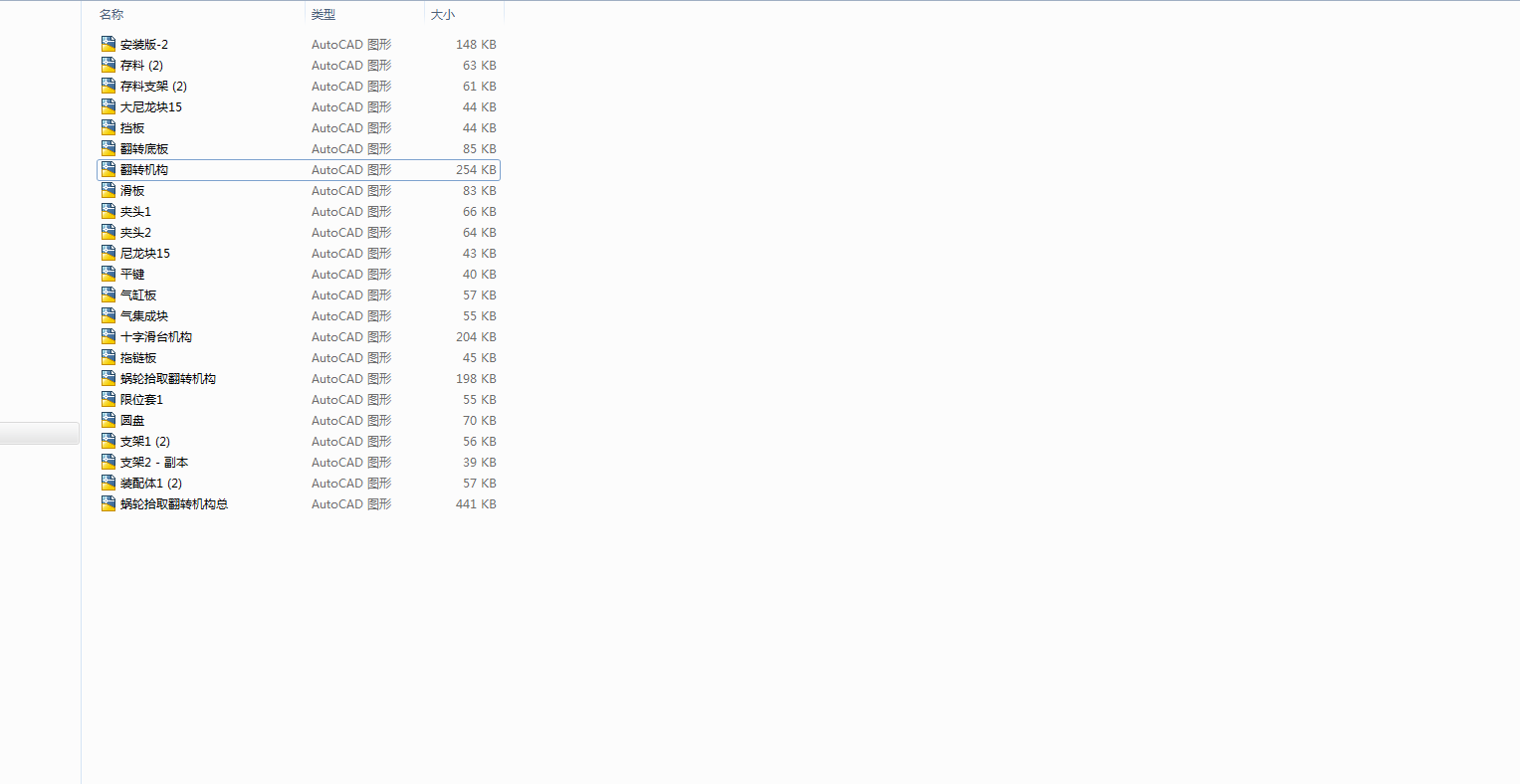Screen dimensions: 1520x784
Task: Select the 198 KB size cell
Action: pos(476,379)
